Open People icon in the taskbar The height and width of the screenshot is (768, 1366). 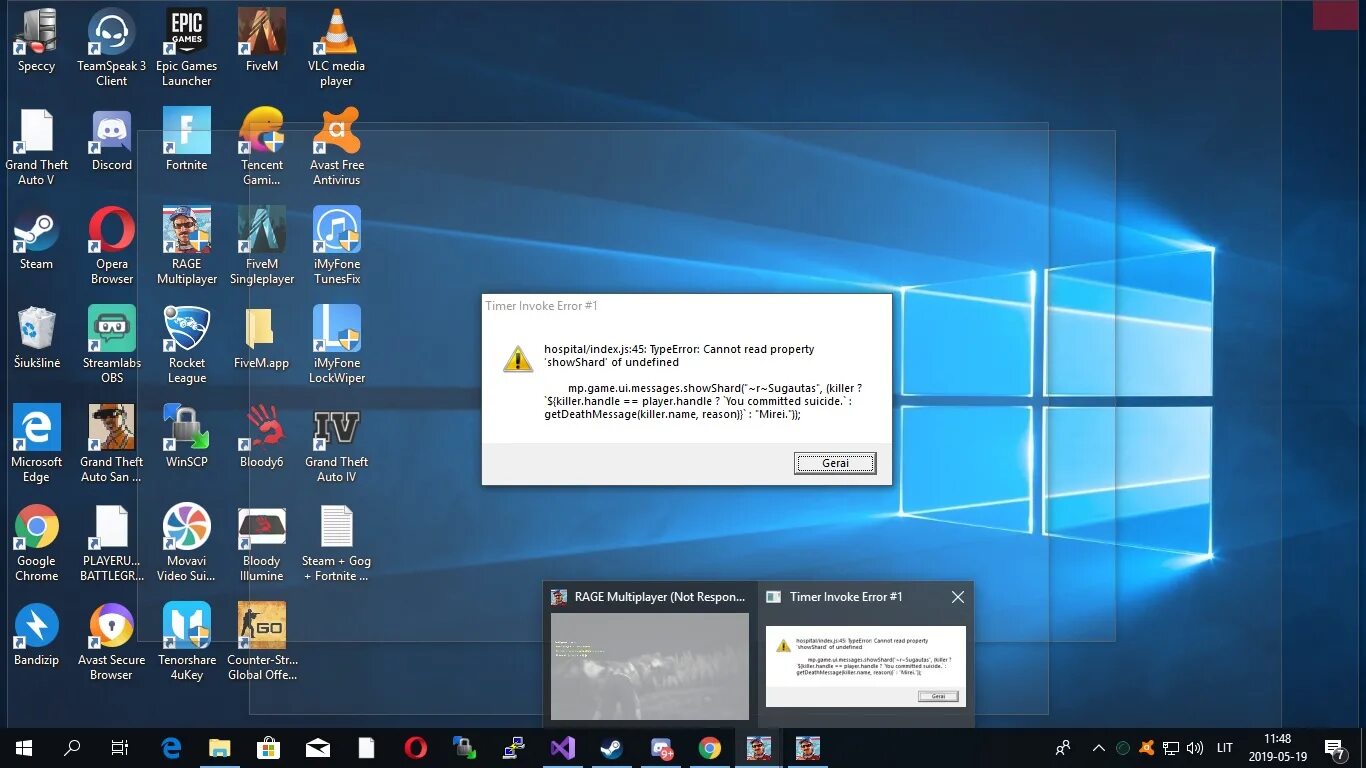click(1063, 748)
